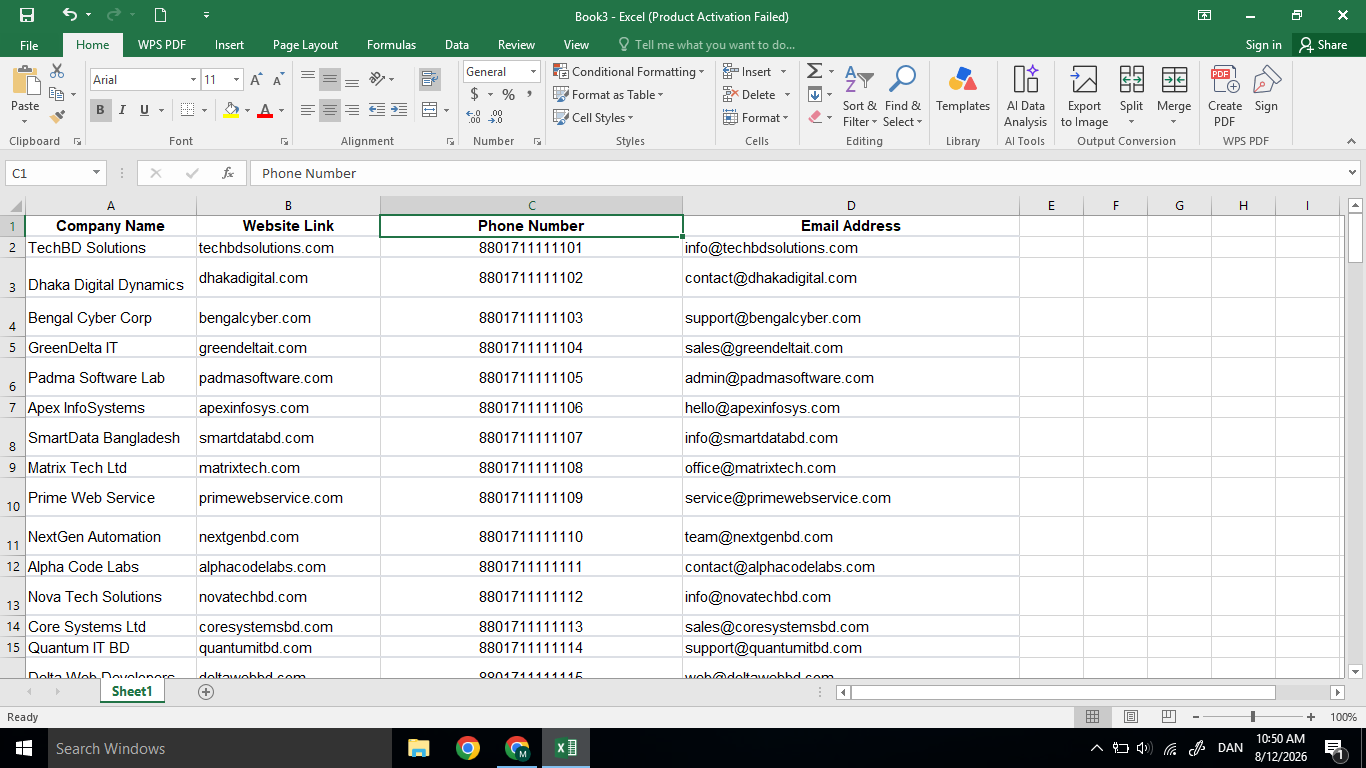Click the Format cells button
The image size is (1366, 768).
[757, 118]
